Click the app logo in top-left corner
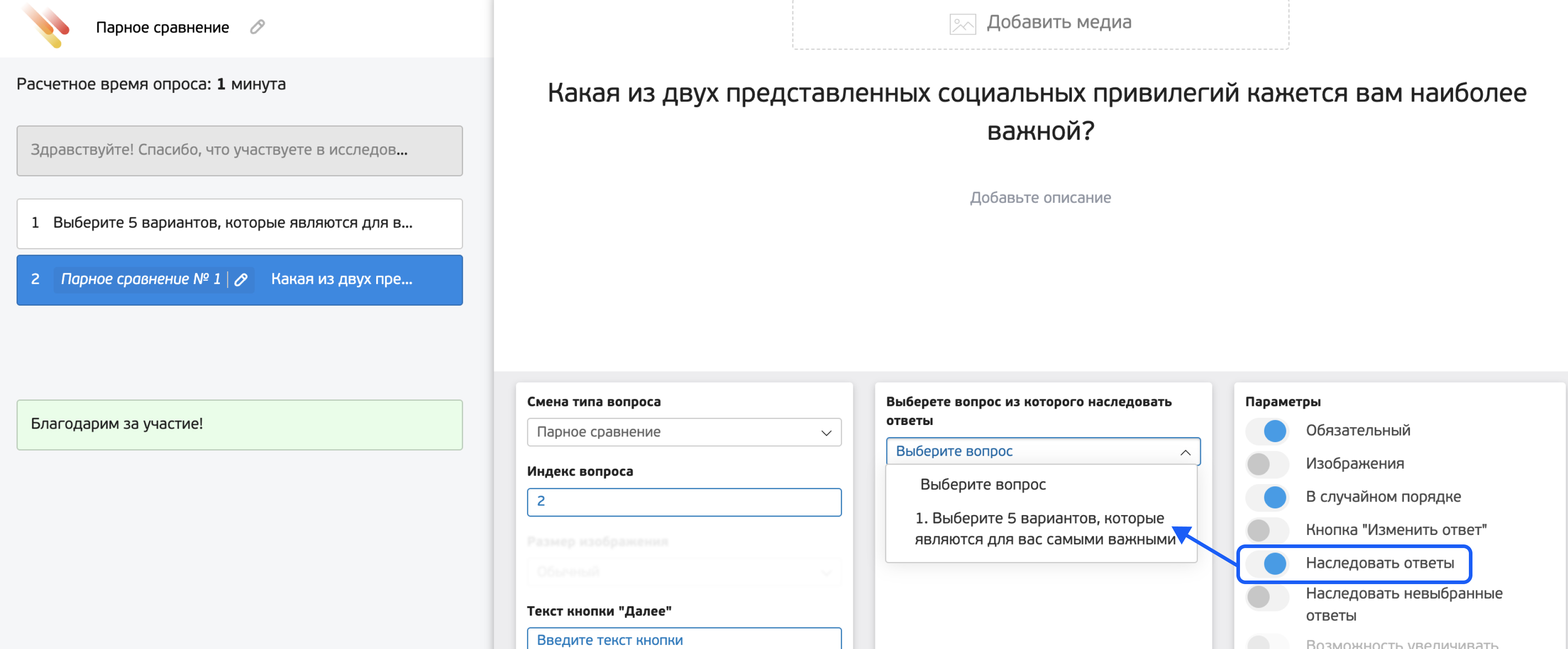 [46, 26]
